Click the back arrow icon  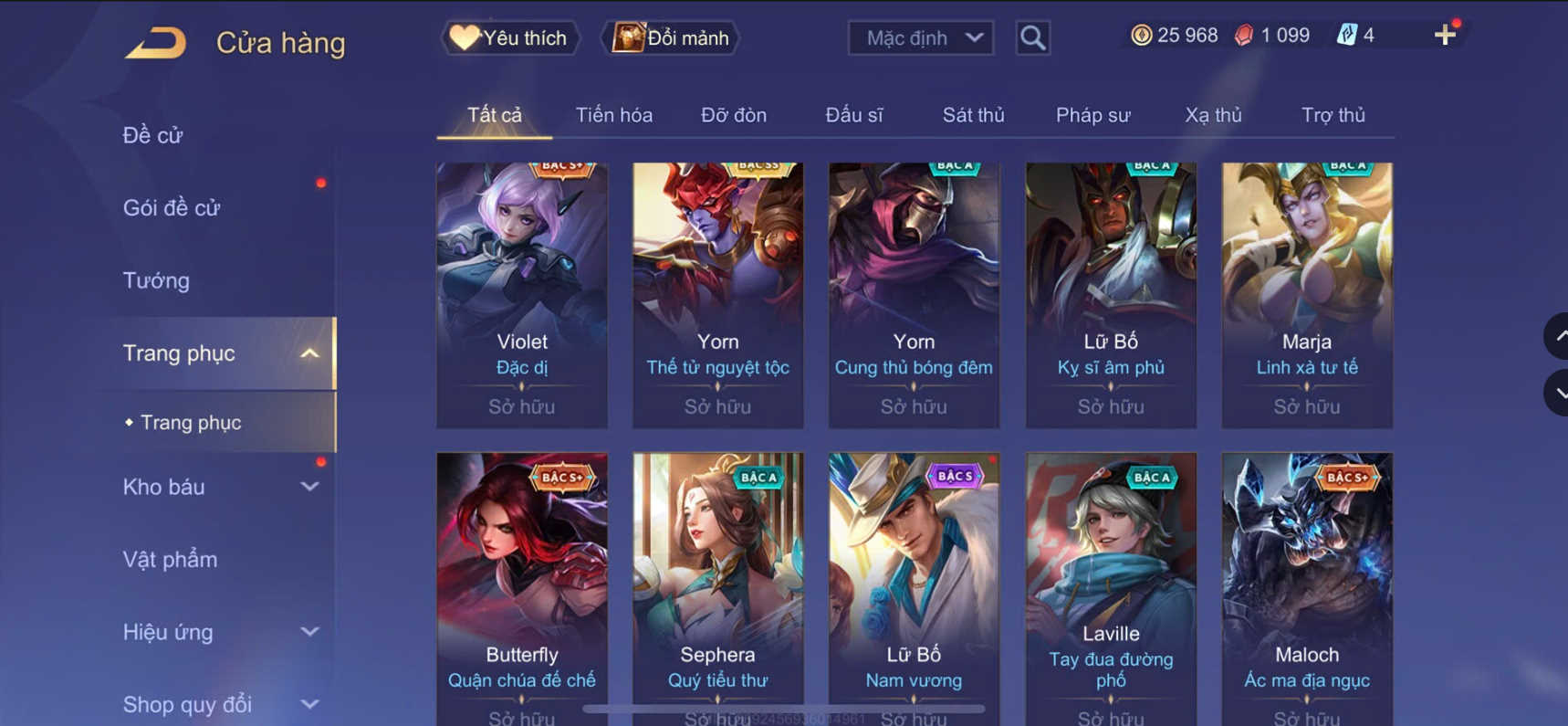155,43
